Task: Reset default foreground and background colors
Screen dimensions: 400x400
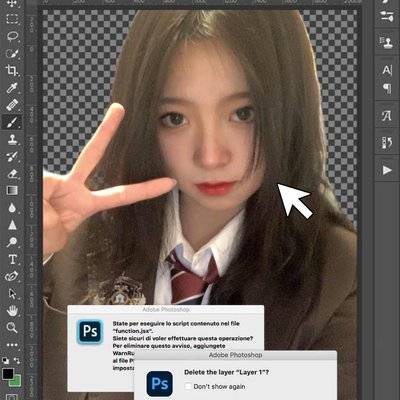Action: click(6, 361)
